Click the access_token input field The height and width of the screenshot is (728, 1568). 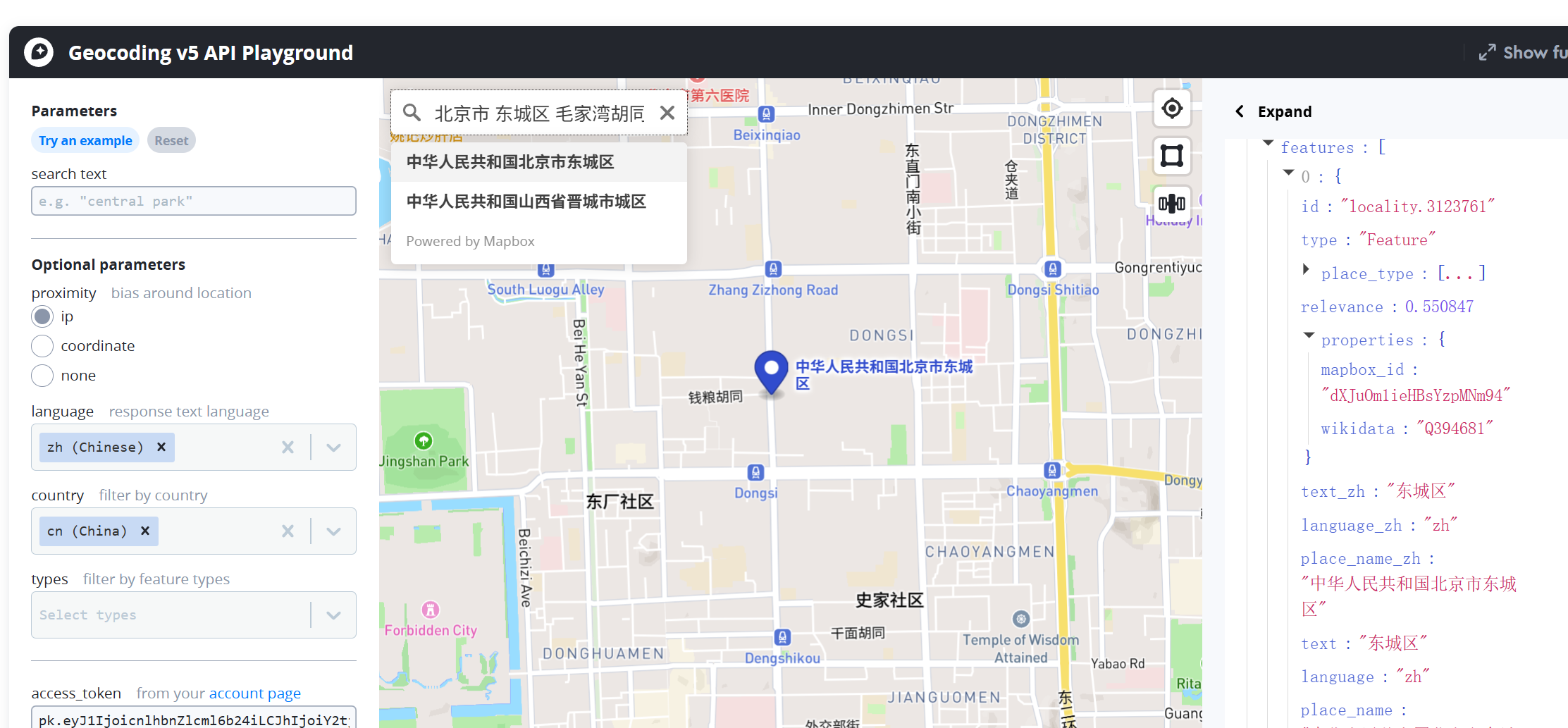tap(194, 719)
